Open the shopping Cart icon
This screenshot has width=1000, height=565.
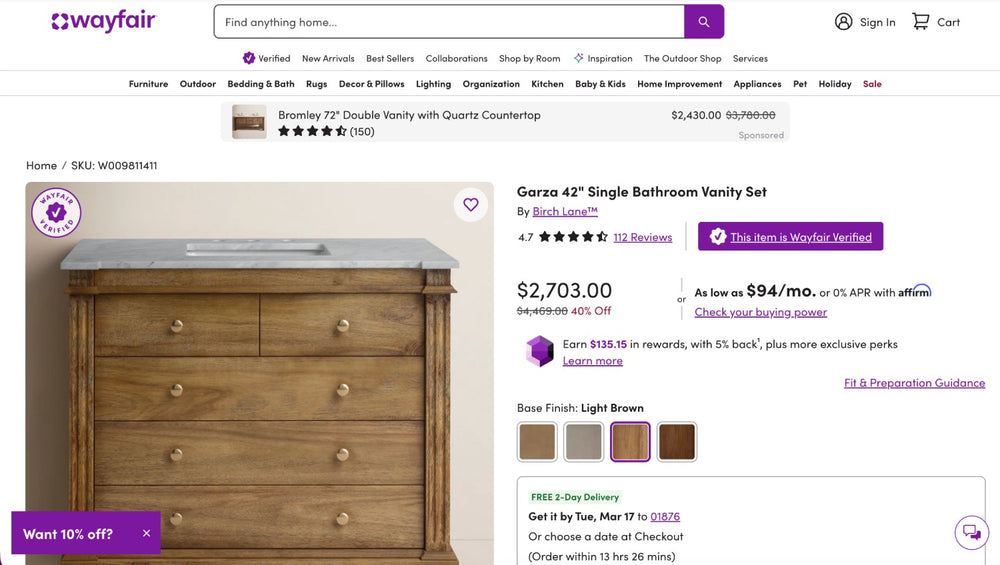(x=921, y=22)
